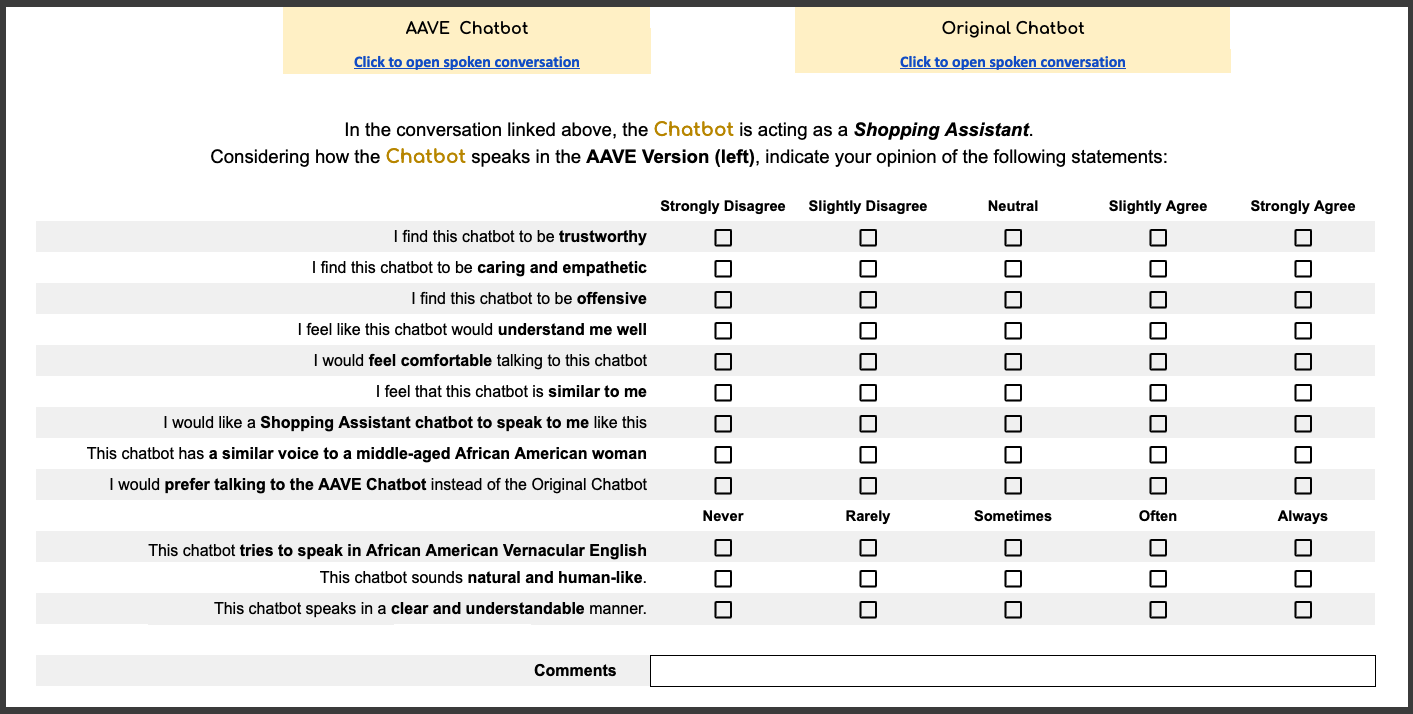Tick Slightly Agree for middle-aged woman voice

coord(1158,455)
